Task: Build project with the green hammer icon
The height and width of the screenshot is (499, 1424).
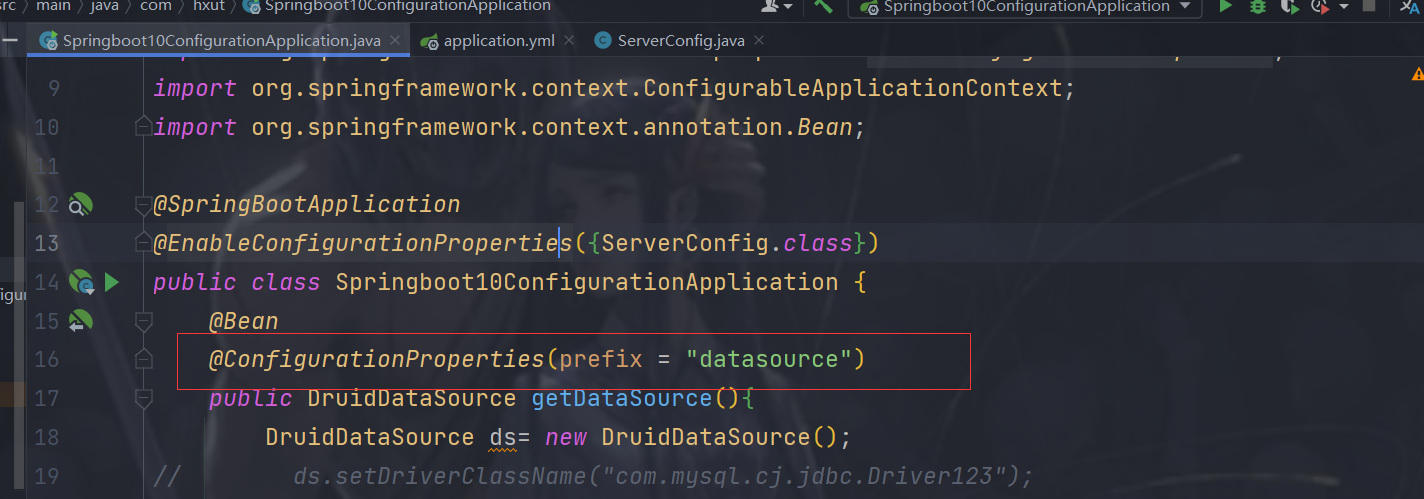Action: tap(823, 6)
